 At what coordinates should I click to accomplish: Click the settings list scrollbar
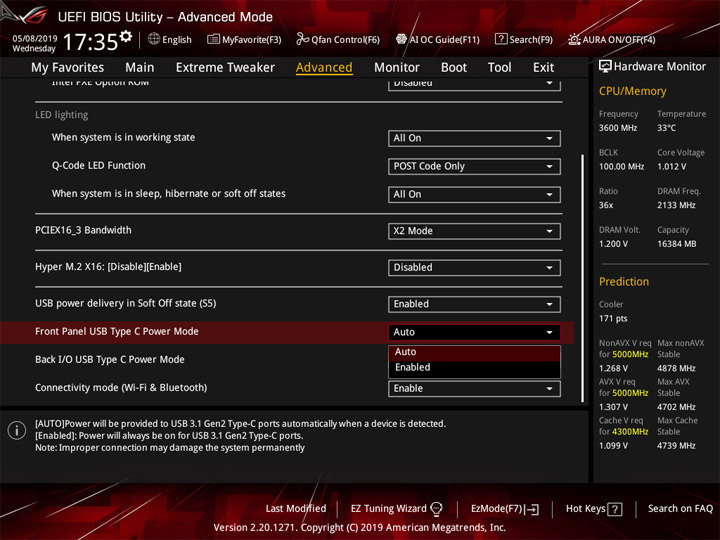click(582, 278)
